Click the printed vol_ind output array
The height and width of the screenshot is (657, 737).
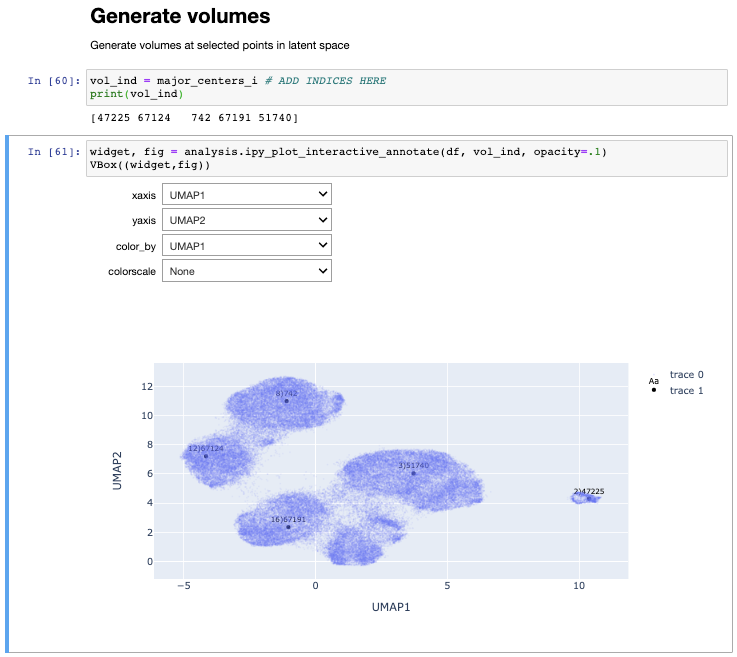pos(194,118)
